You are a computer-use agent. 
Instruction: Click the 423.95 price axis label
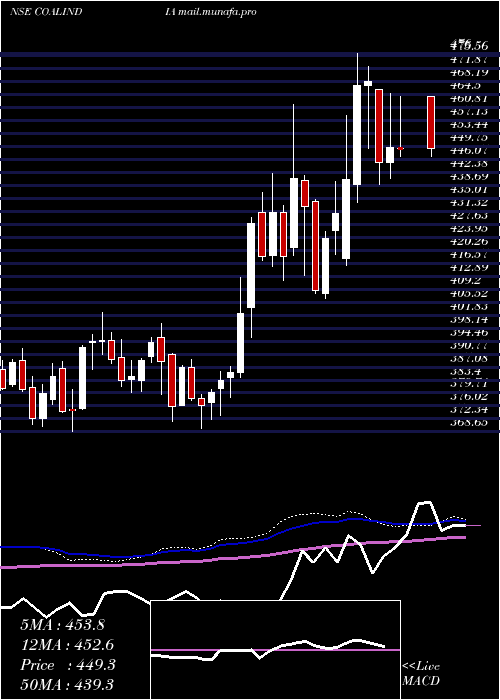469,229
